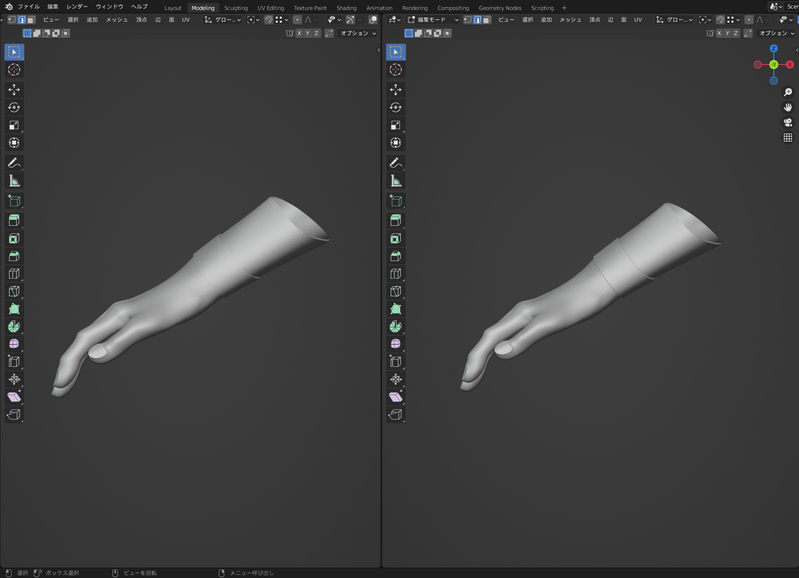799x578 pixels.
Task: Toggle X mirror in left viewport
Action: 299,33
